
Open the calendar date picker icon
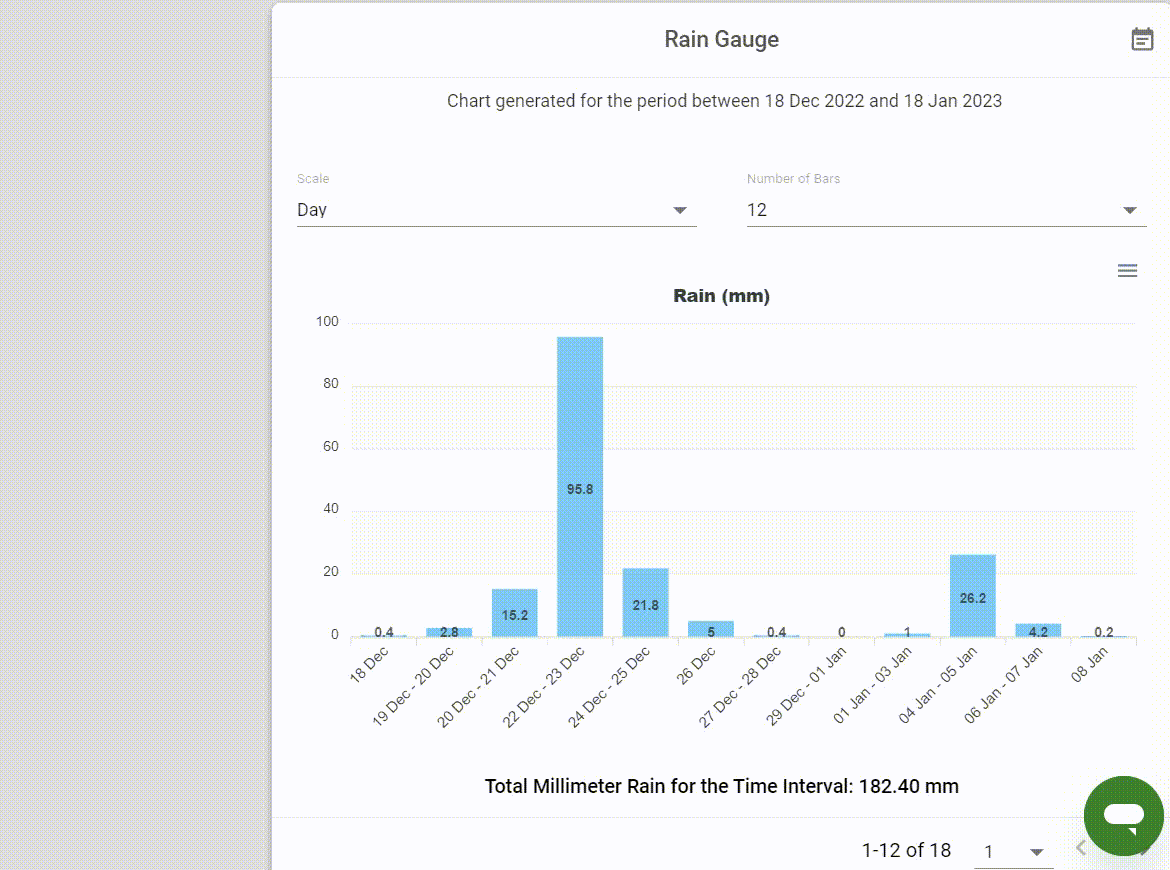[x=1142, y=39]
